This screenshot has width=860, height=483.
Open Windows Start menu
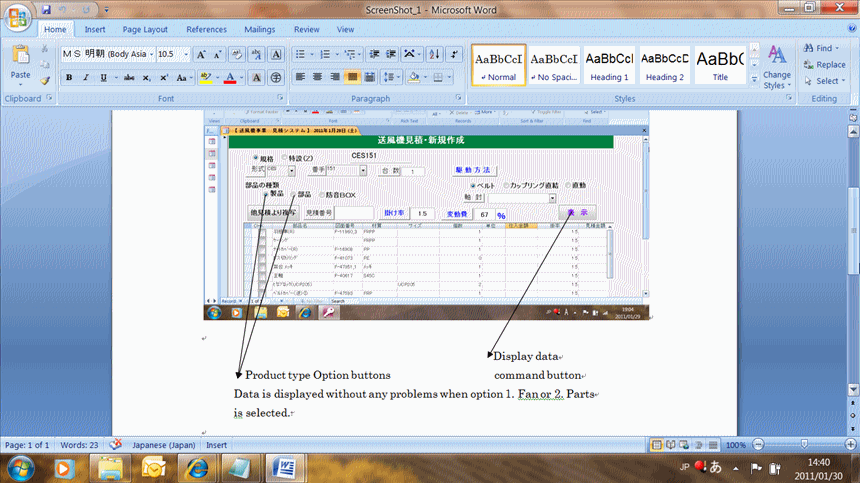point(21,469)
